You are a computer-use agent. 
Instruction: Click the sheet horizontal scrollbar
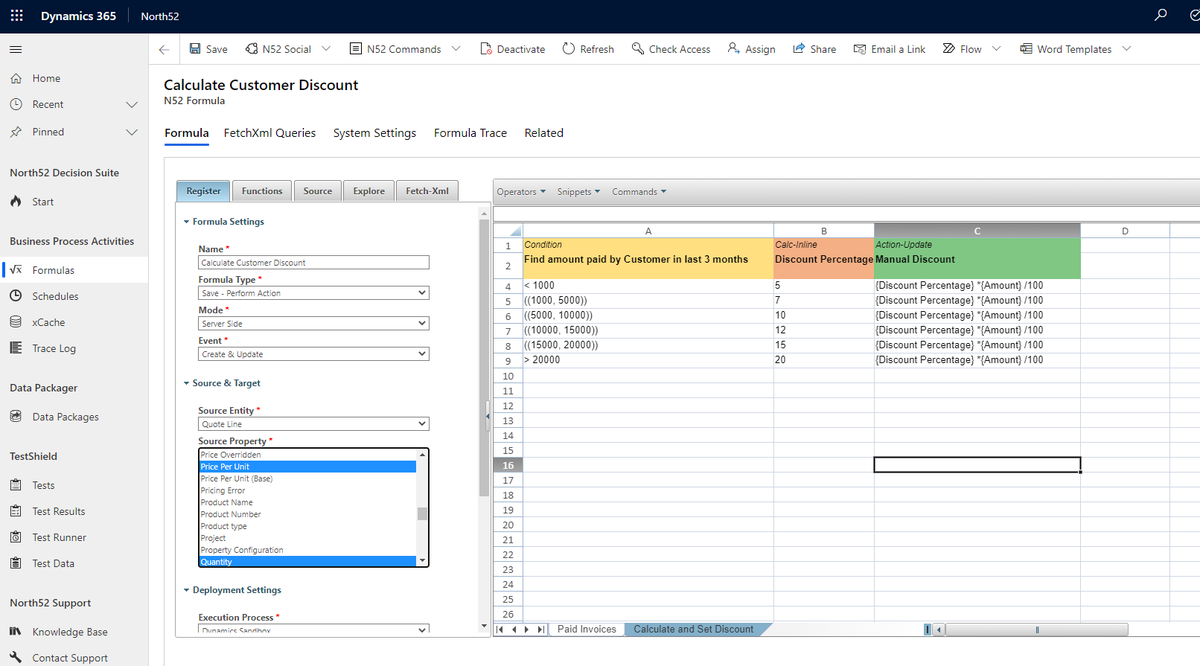(1036, 629)
